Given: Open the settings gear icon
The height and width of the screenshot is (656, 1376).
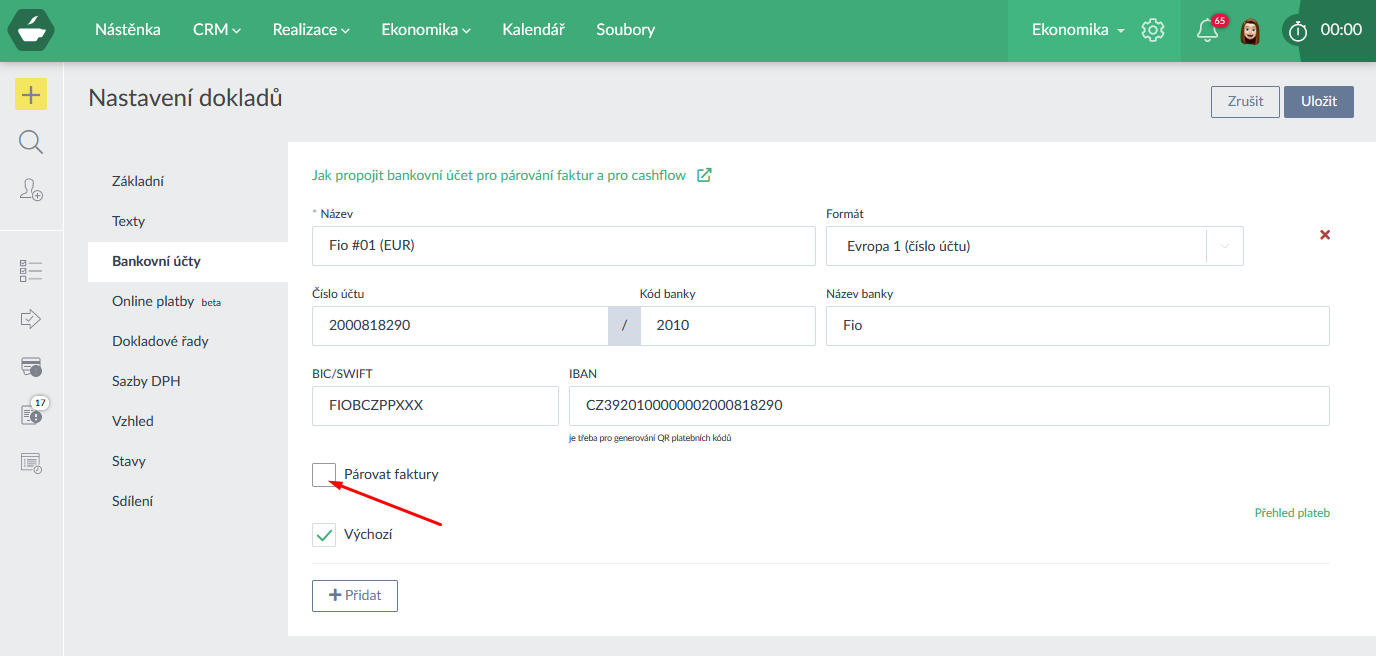Looking at the screenshot, I should [x=1153, y=30].
